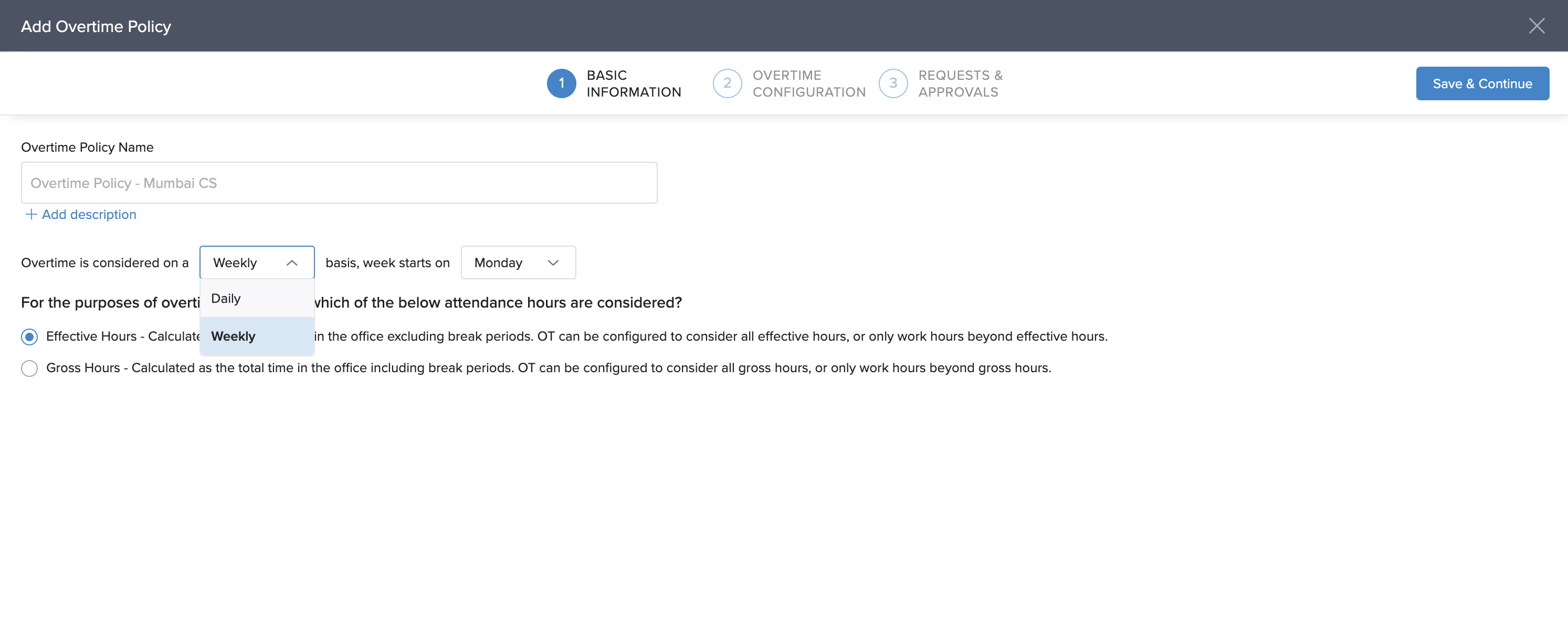Click the step 1 circle icon
This screenshot has width=1568, height=632.
pyautogui.click(x=561, y=83)
